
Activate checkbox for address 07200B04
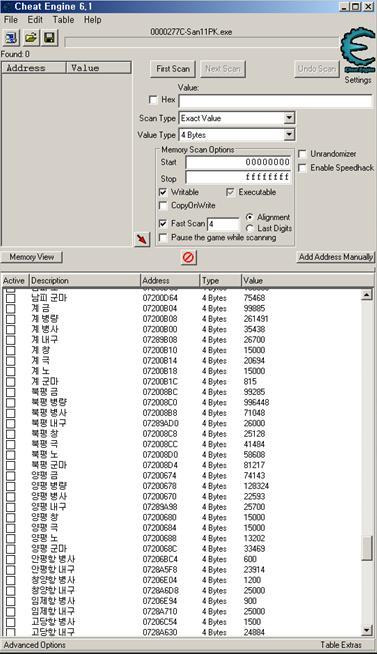pyautogui.click(x=10, y=309)
